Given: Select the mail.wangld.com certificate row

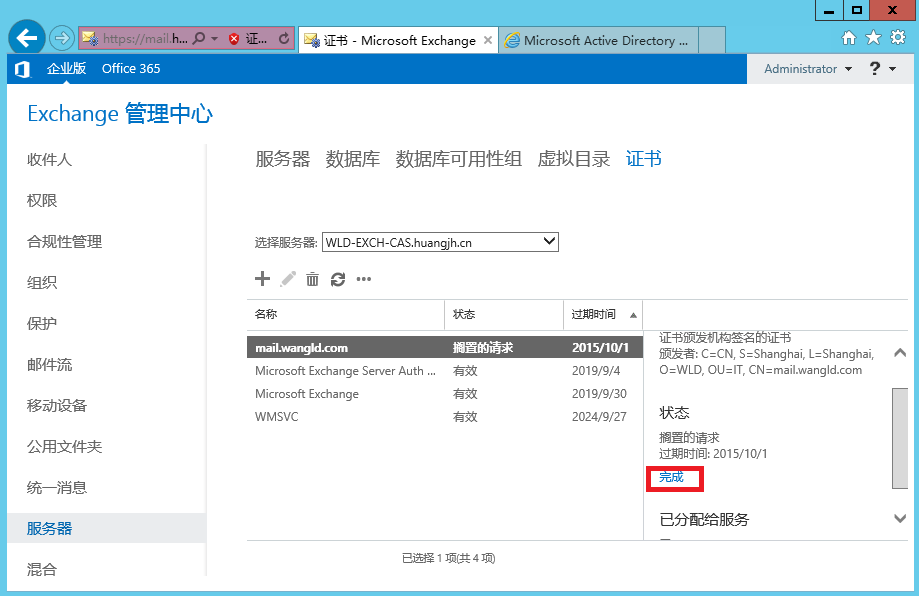Looking at the screenshot, I should tap(445, 348).
